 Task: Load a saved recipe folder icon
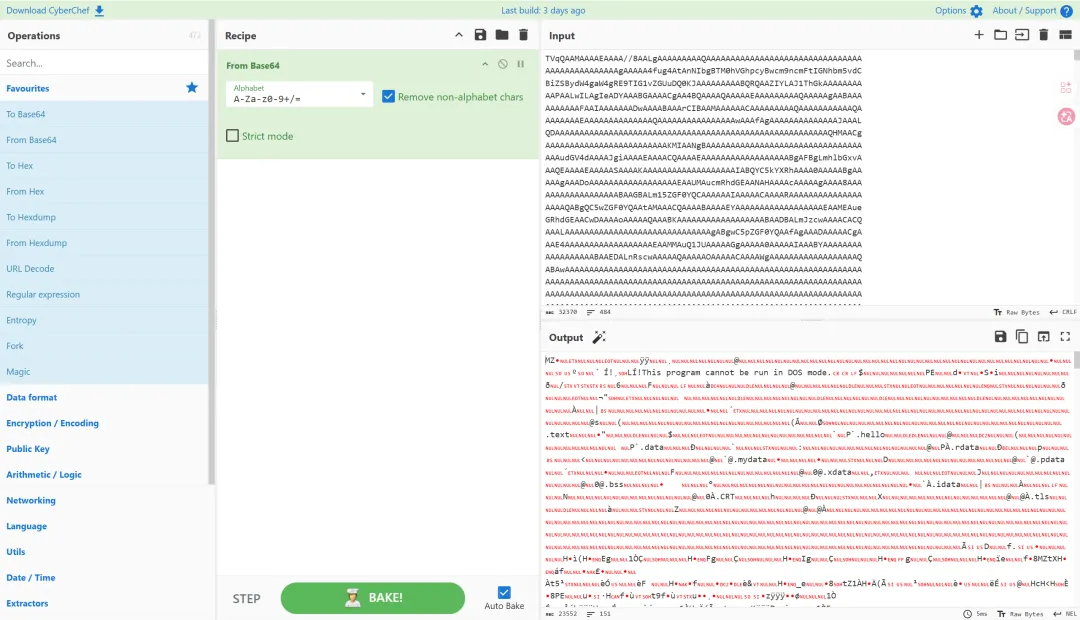[501, 35]
